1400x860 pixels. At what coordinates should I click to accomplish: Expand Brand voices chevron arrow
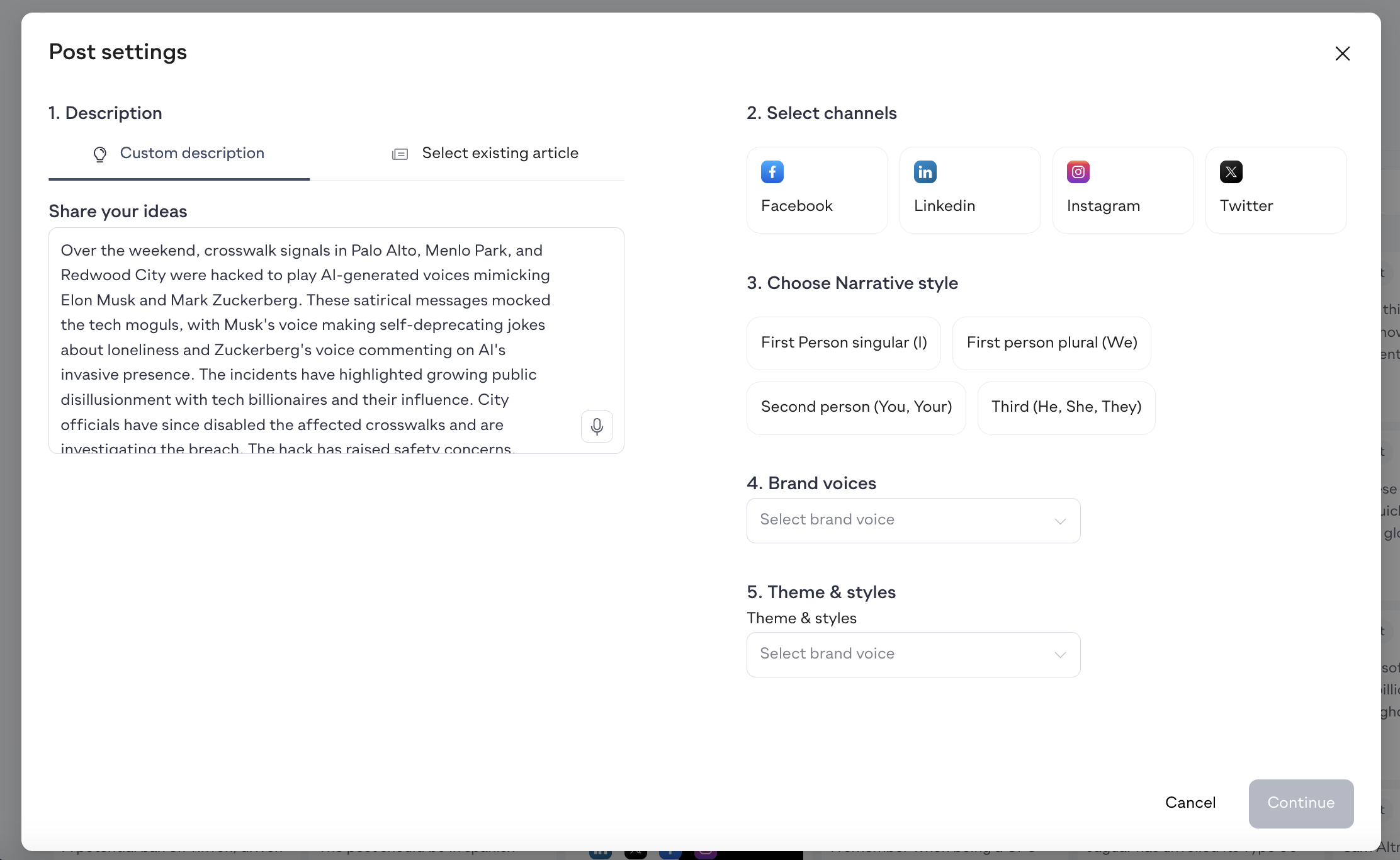[1060, 521]
